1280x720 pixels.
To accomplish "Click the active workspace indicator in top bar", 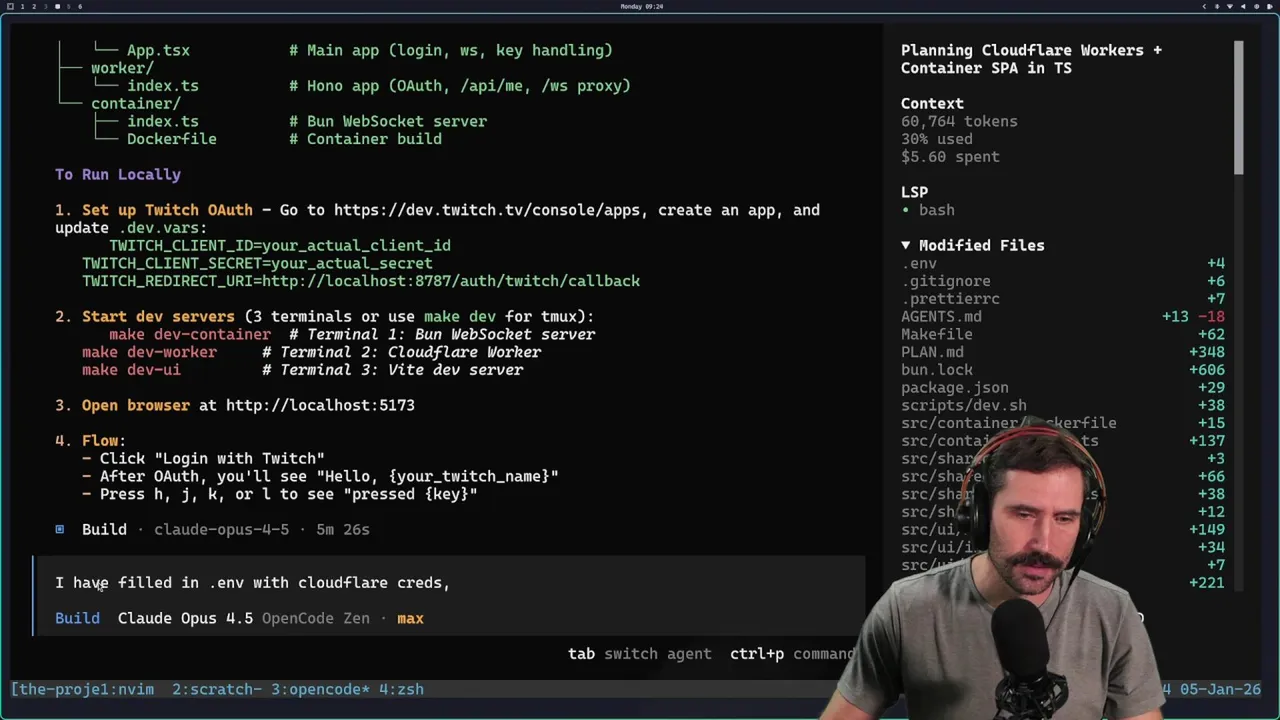I will point(57,6).
